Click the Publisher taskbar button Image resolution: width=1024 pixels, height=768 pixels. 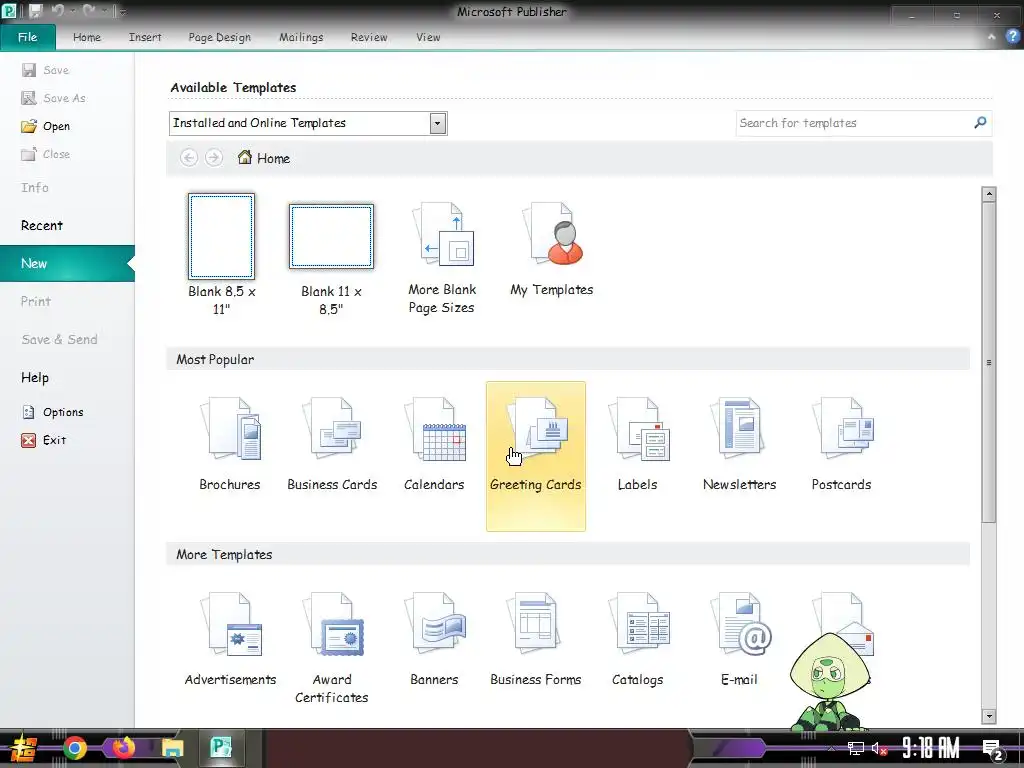[x=221, y=747]
